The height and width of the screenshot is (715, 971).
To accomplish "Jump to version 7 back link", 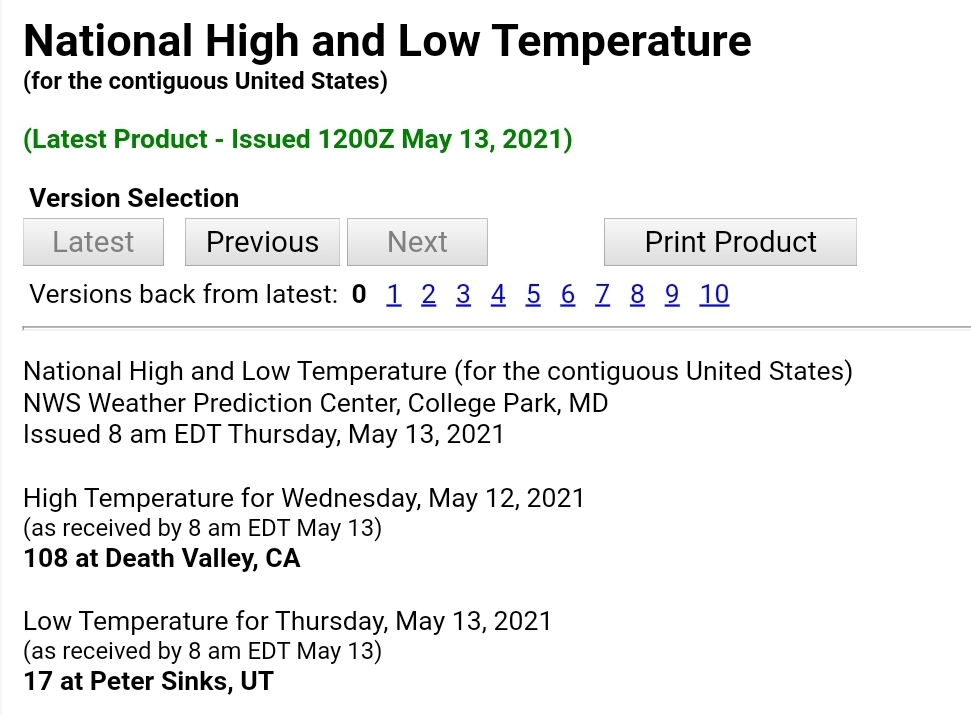I will (x=603, y=295).
